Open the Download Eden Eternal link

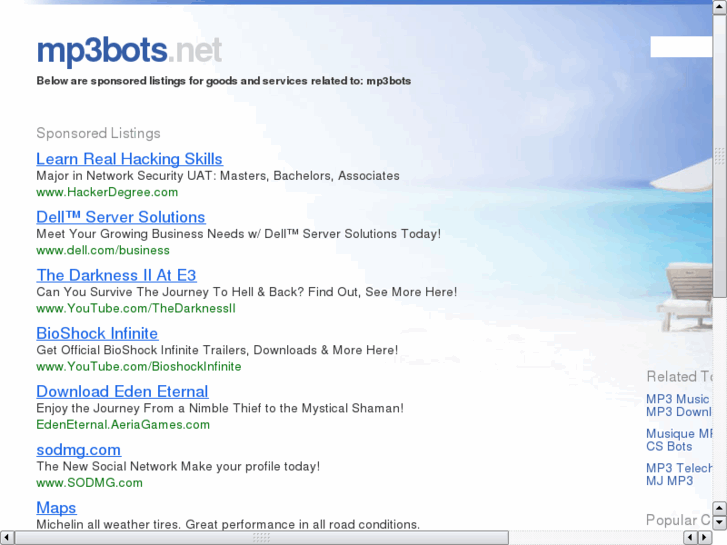(x=122, y=391)
